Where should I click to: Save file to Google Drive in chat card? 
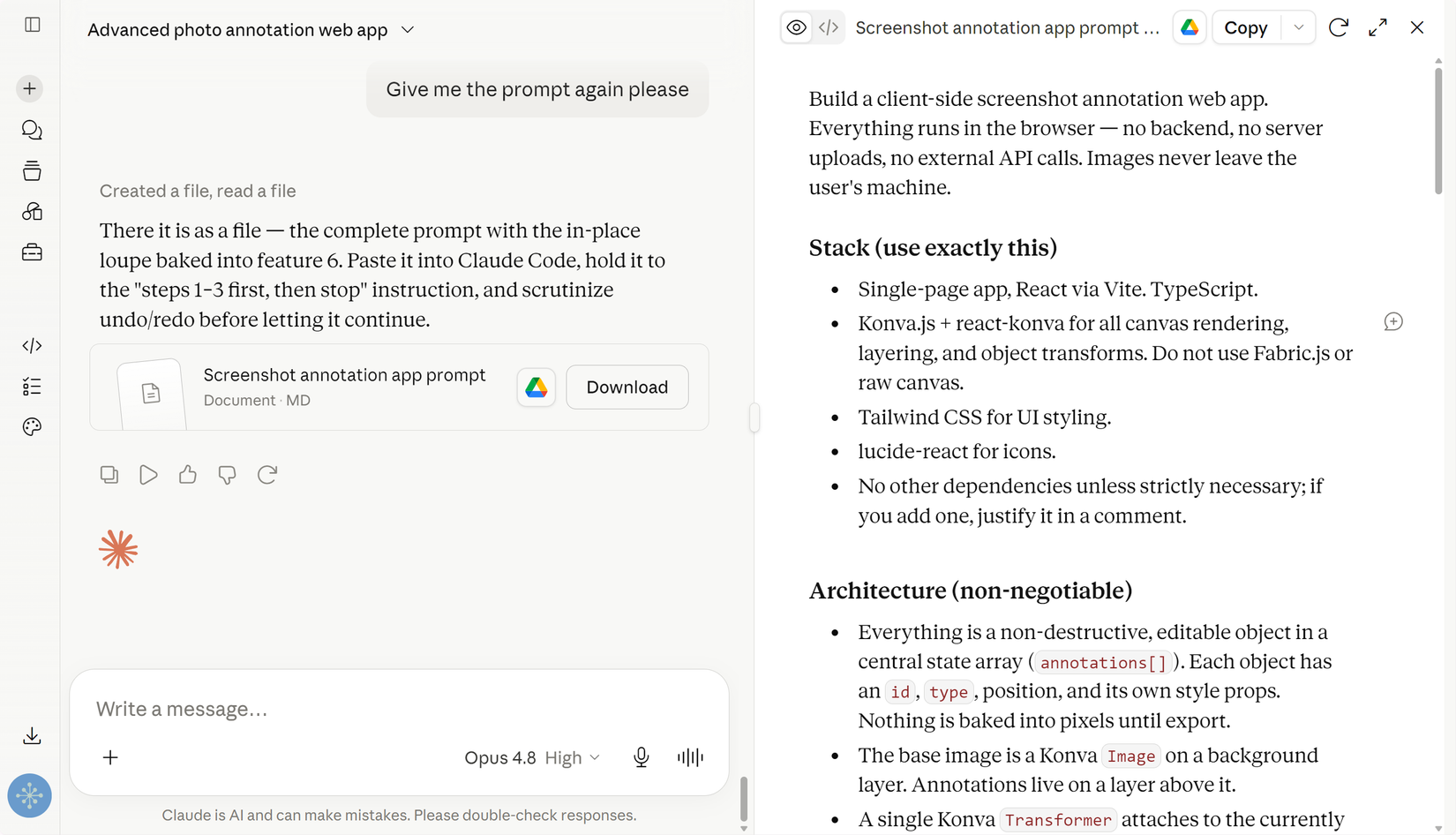click(537, 387)
